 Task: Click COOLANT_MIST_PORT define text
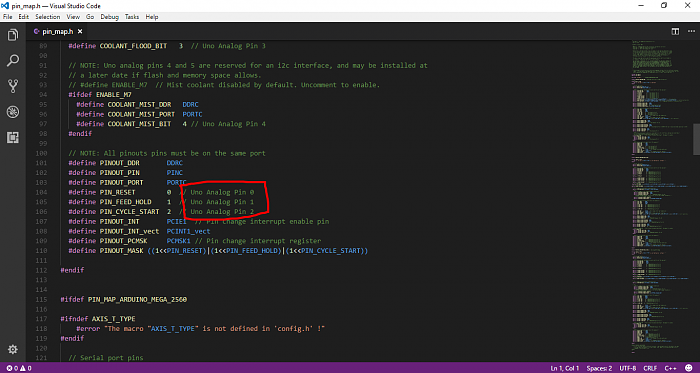click(x=142, y=114)
